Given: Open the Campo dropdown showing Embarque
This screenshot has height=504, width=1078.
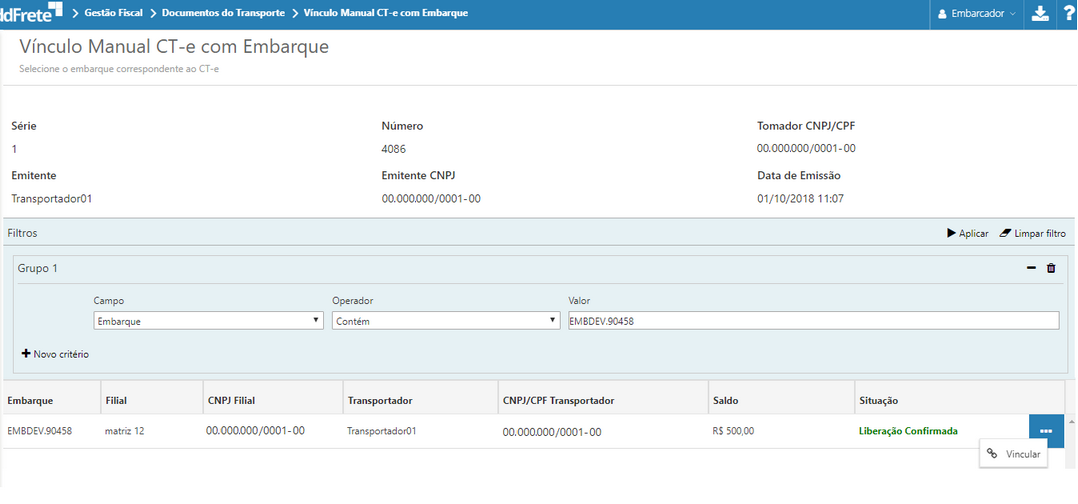Looking at the screenshot, I should [208, 321].
